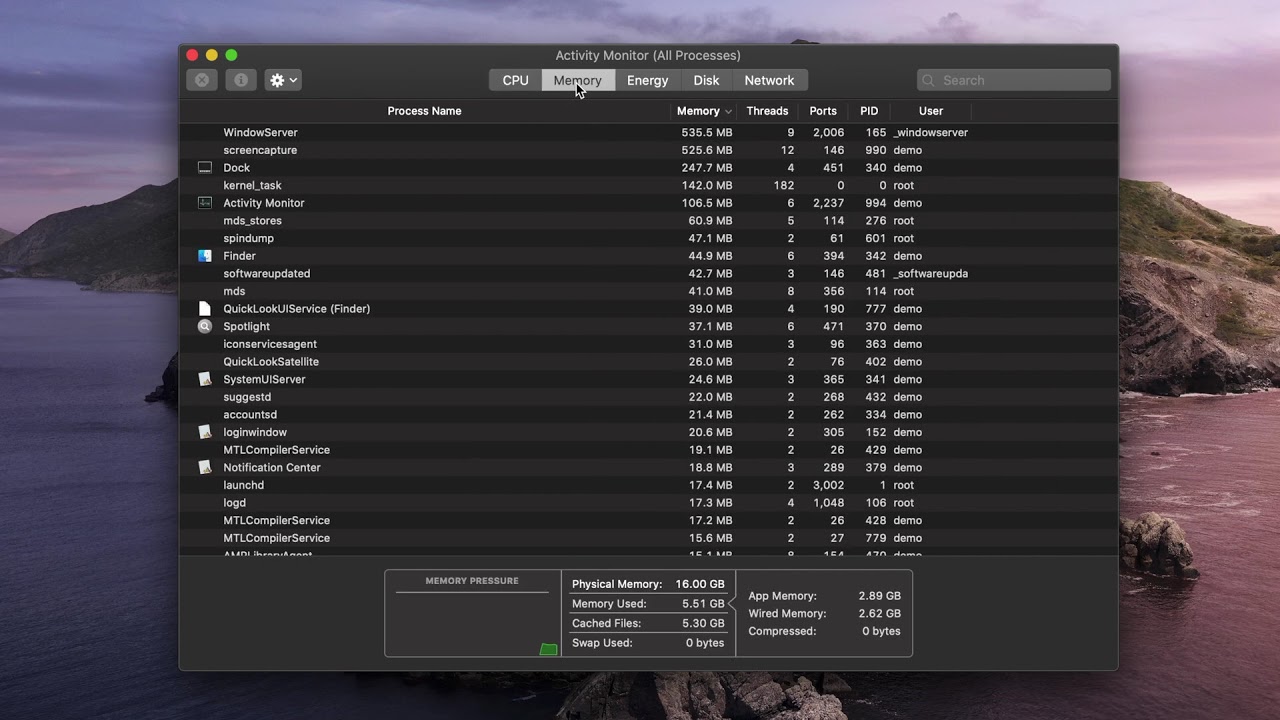Click the Memory Pressure graph panel
This screenshot has height=720, width=1280.
click(472, 613)
